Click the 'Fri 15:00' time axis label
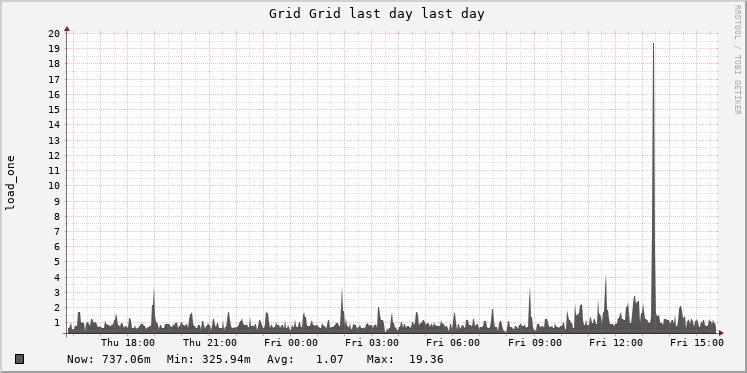The height and width of the screenshot is (373, 747). [x=697, y=343]
